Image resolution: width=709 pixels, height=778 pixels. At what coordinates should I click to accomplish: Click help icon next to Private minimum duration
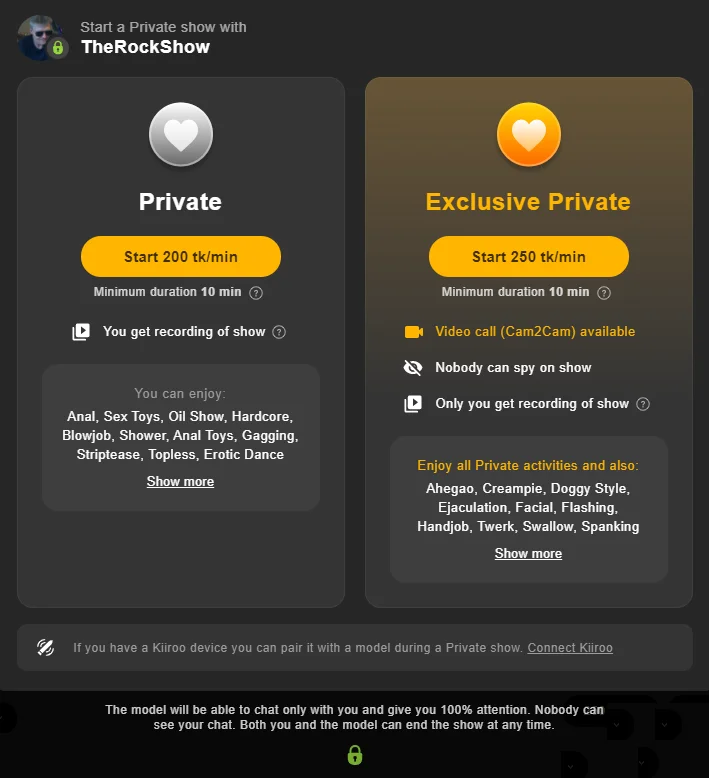click(x=256, y=293)
